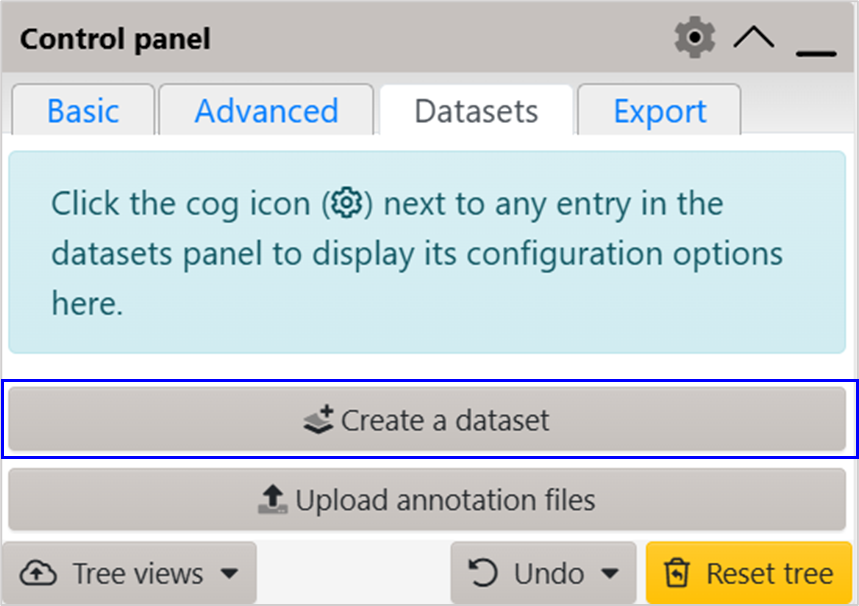Image resolution: width=859 pixels, height=606 pixels.
Task: Open the Advanced tab
Action: pos(266,110)
